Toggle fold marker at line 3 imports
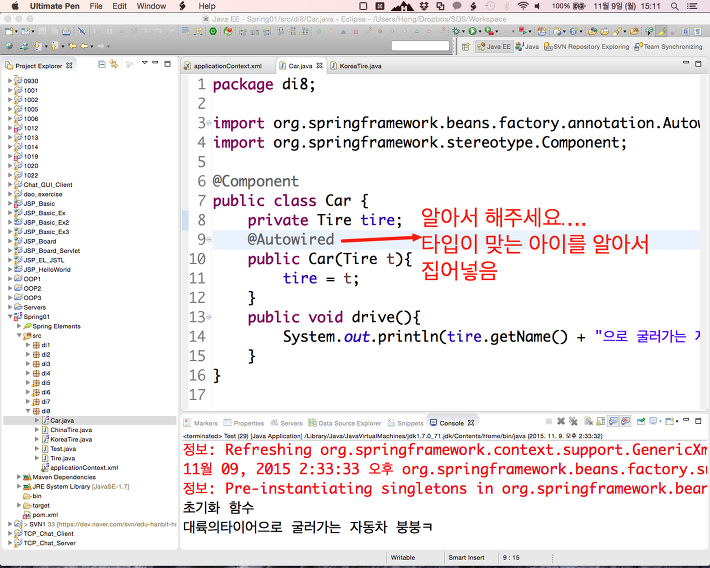Image resolution: width=710 pixels, height=568 pixels. pos(209,123)
